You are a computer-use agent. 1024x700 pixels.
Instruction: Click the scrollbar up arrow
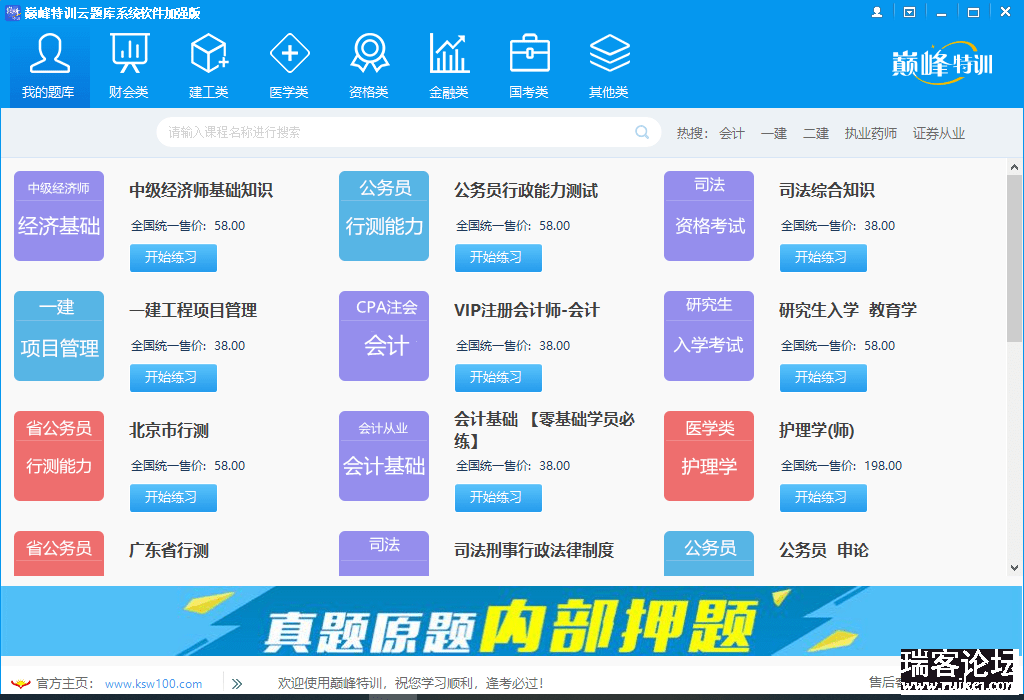[1014, 167]
